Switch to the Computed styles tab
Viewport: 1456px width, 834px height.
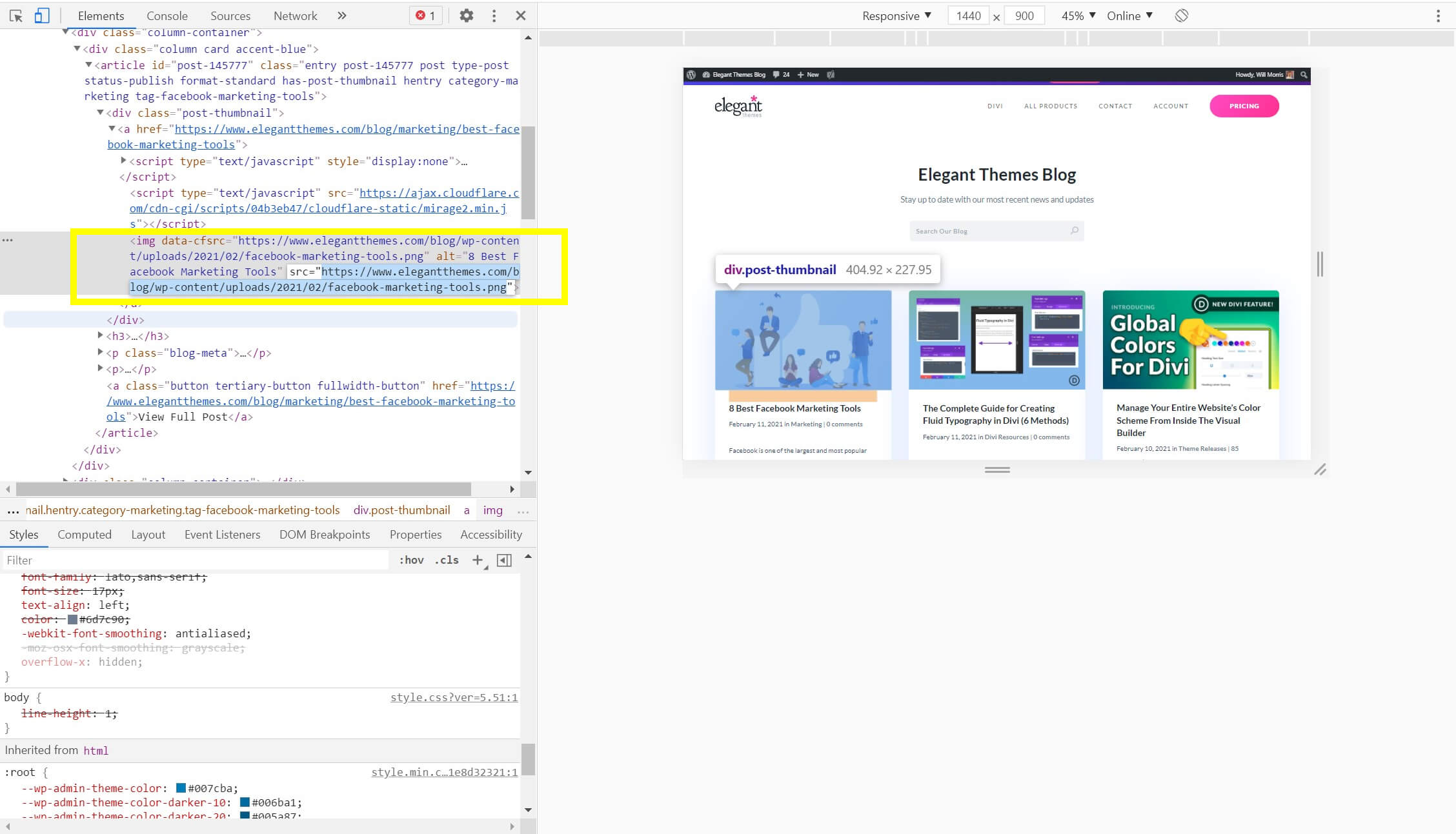(x=85, y=534)
